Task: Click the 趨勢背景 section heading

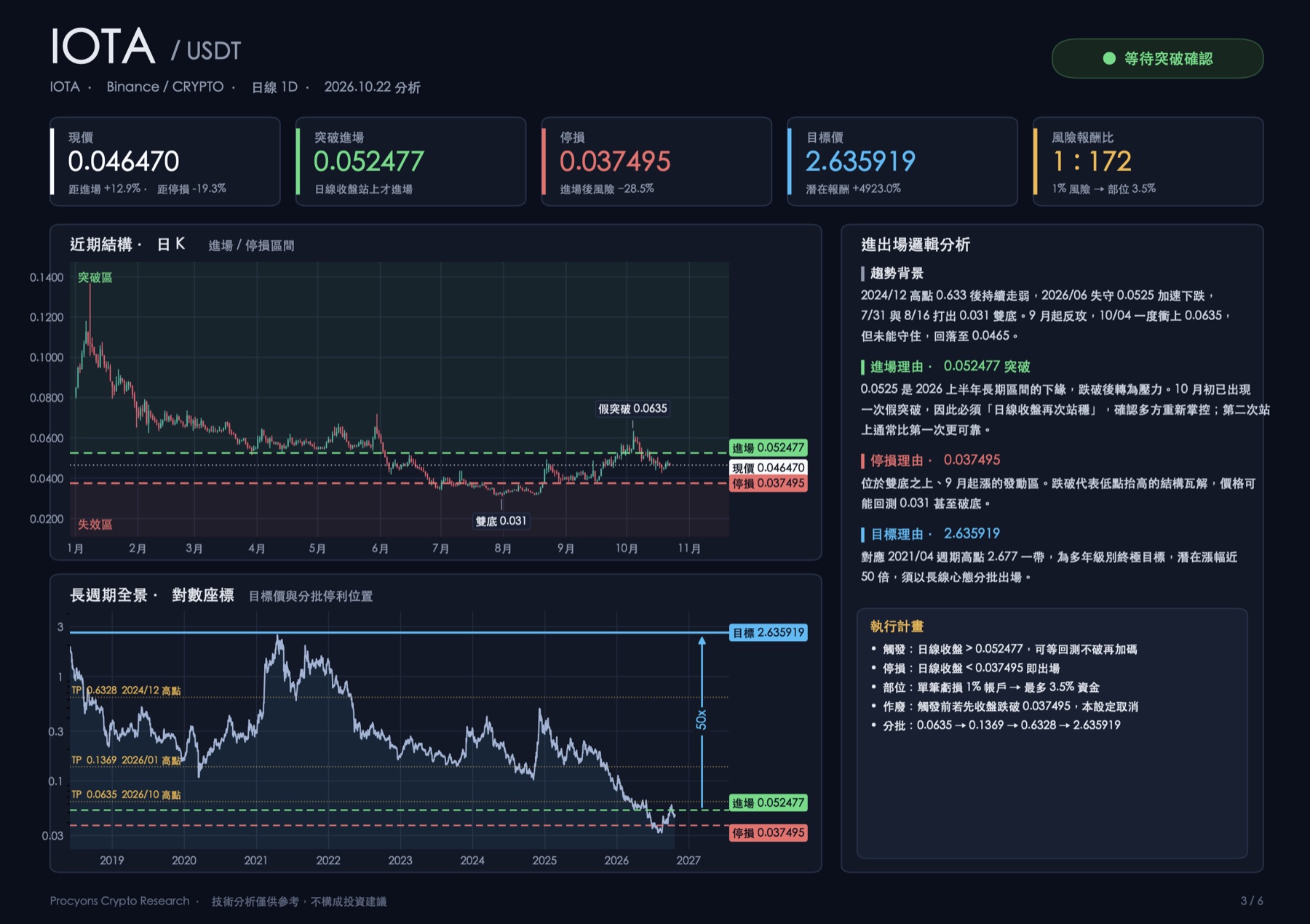Action: (x=897, y=274)
